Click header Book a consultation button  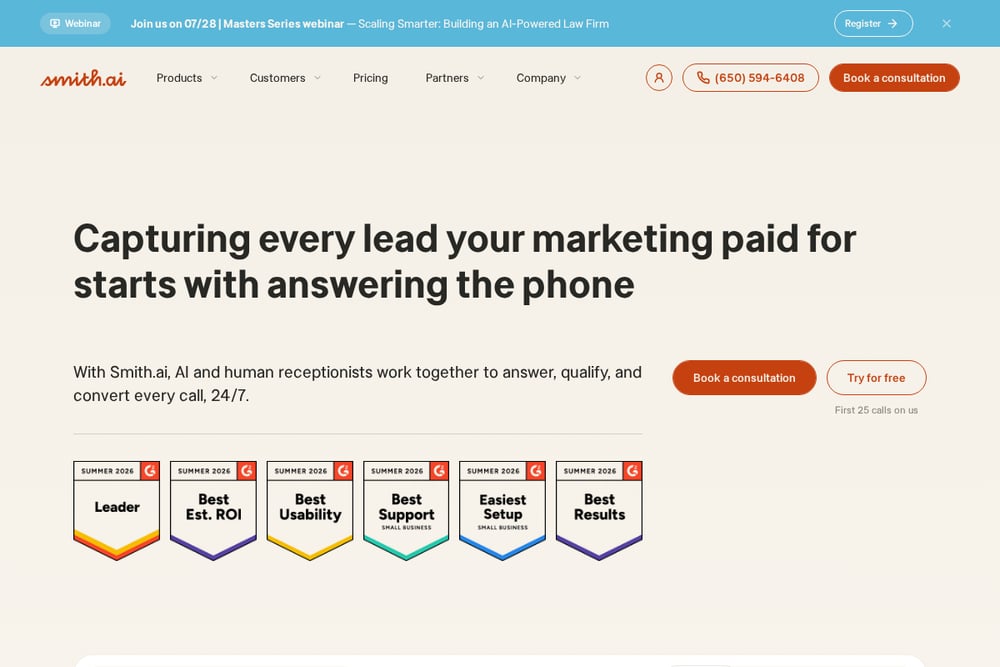pyautogui.click(x=894, y=78)
